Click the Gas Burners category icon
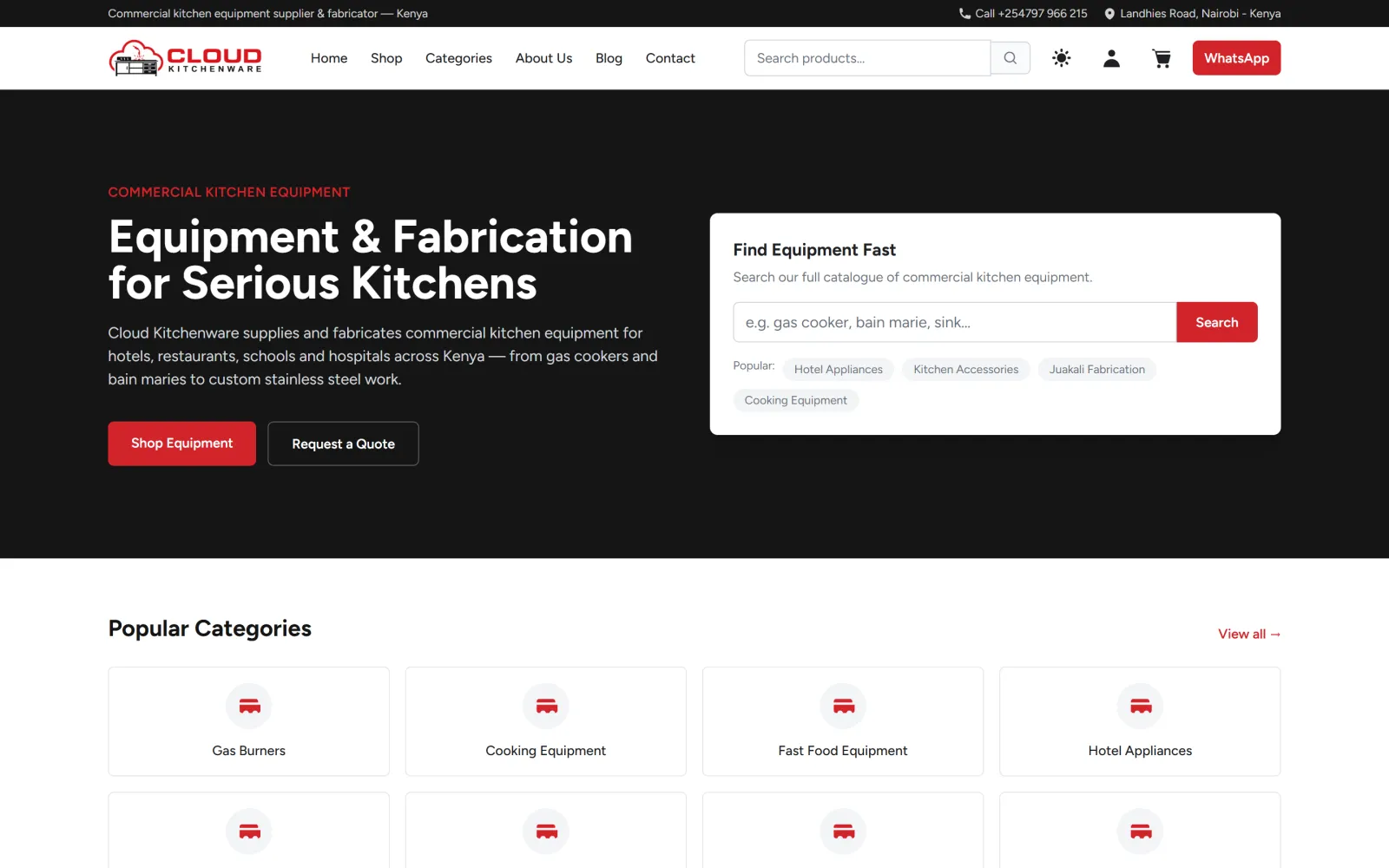1389x868 pixels. point(249,707)
